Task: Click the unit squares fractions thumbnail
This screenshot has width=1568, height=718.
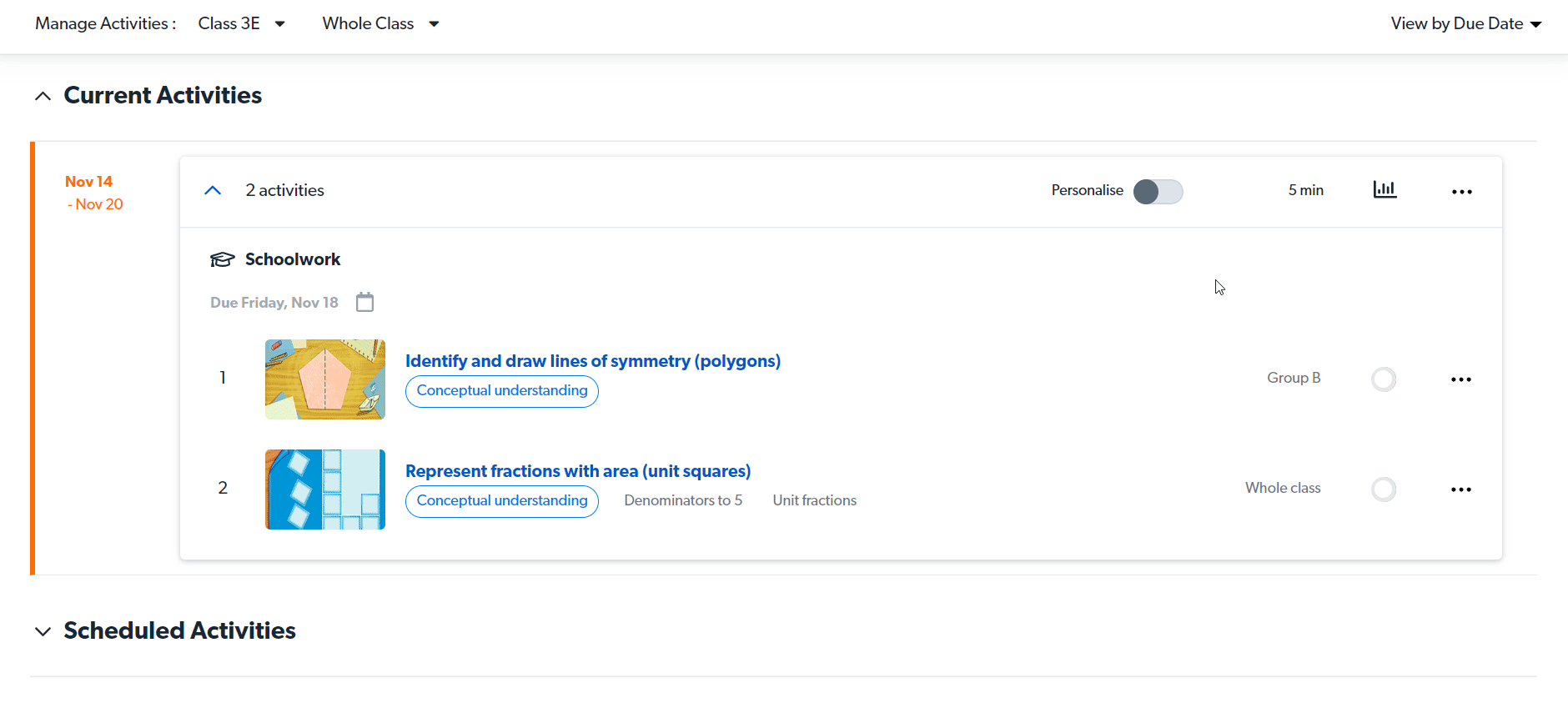Action: click(x=325, y=490)
